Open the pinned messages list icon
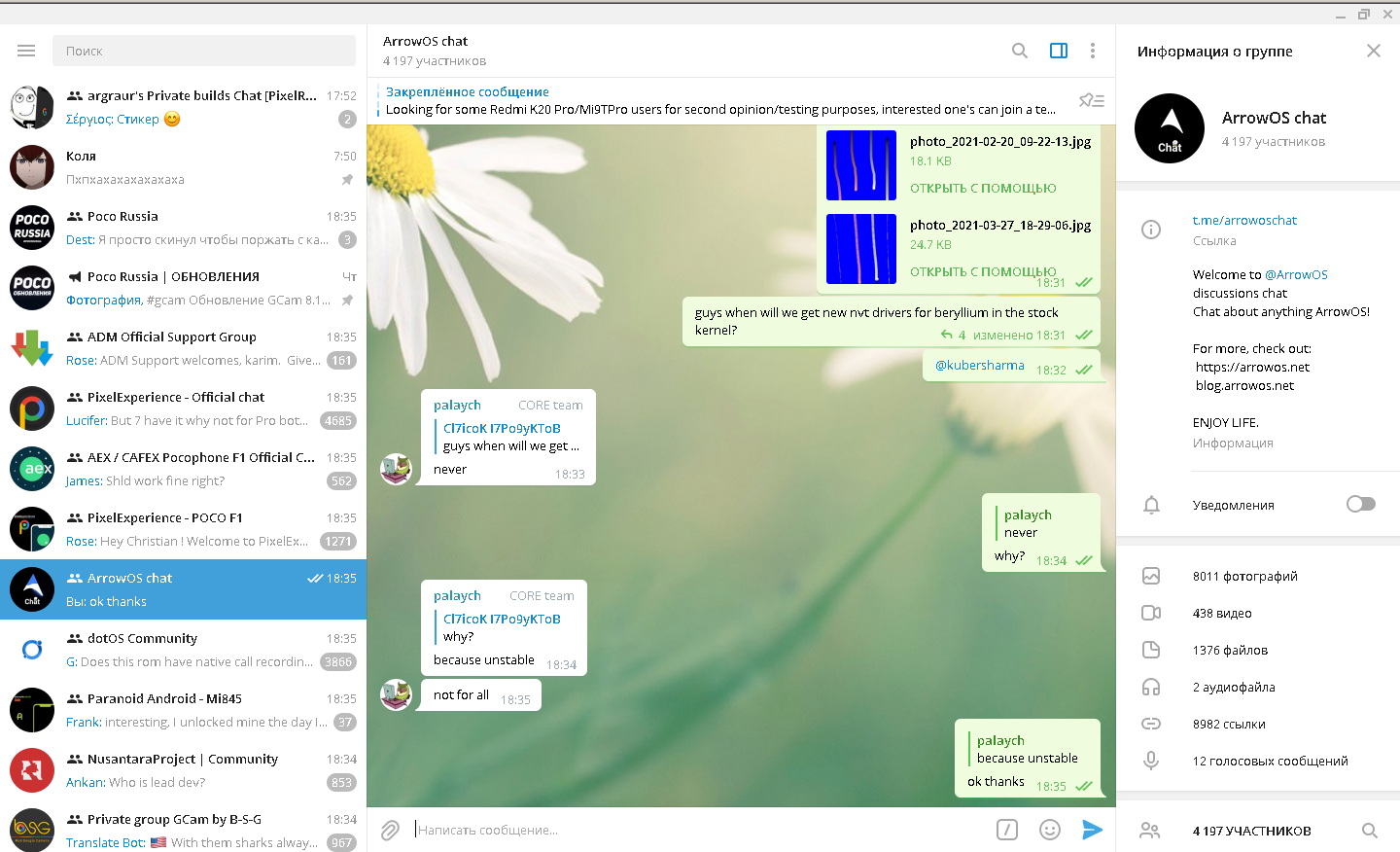 1092,100
